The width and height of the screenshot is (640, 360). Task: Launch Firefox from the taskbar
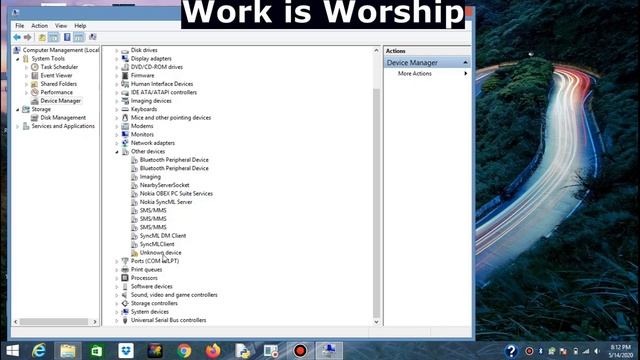[x=213, y=351]
